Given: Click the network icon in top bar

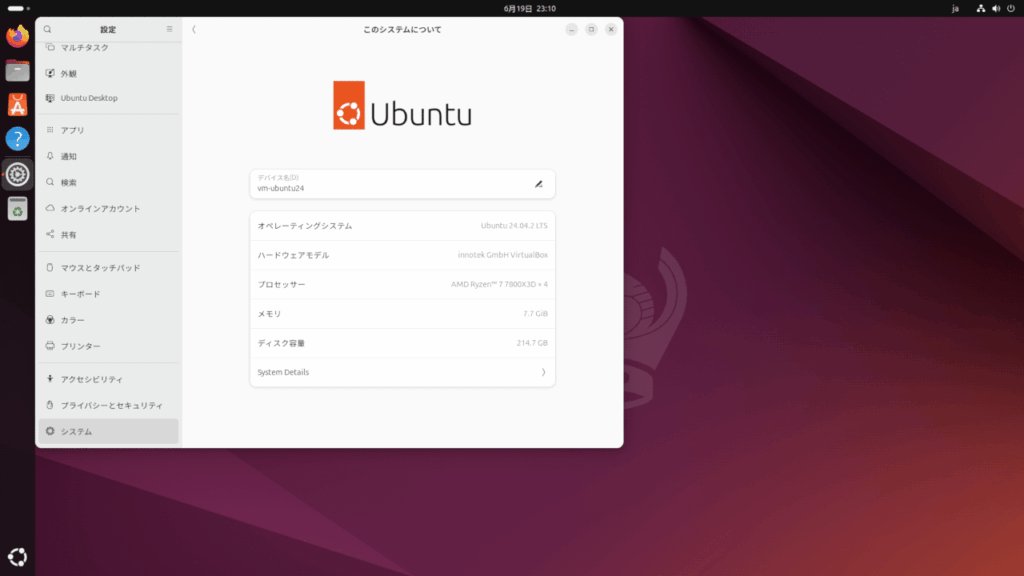Looking at the screenshot, I should pyautogui.click(x=980, y=8).
